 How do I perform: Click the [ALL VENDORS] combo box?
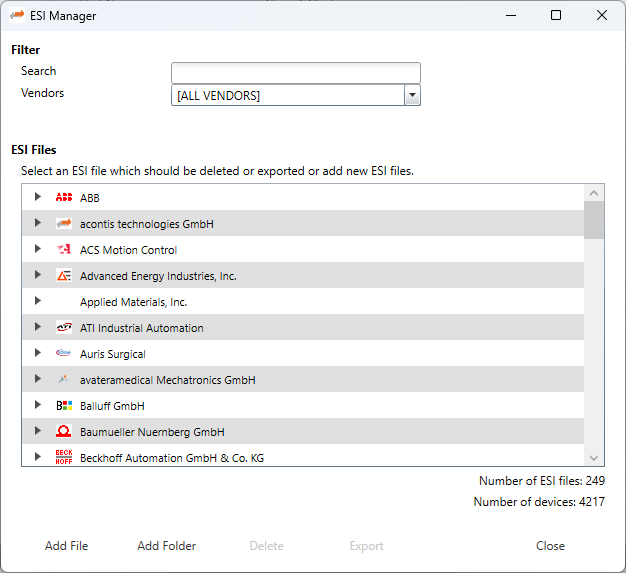(296, 95)
